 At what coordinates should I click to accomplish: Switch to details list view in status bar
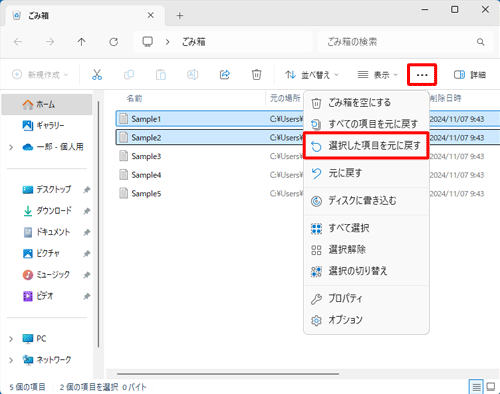[476, 387]
